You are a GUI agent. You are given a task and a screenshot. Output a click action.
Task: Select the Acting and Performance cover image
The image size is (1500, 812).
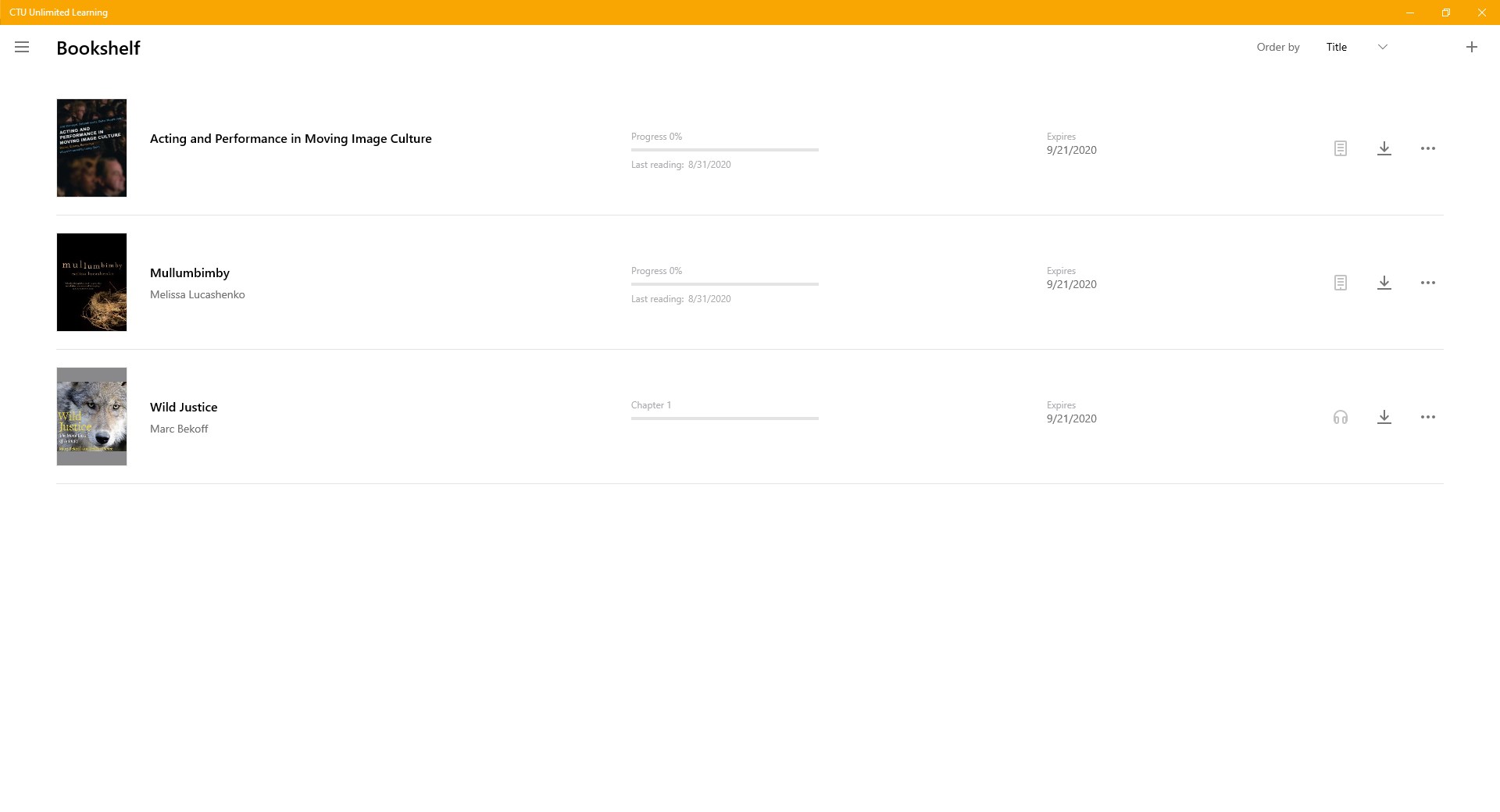tap(91, 148)
